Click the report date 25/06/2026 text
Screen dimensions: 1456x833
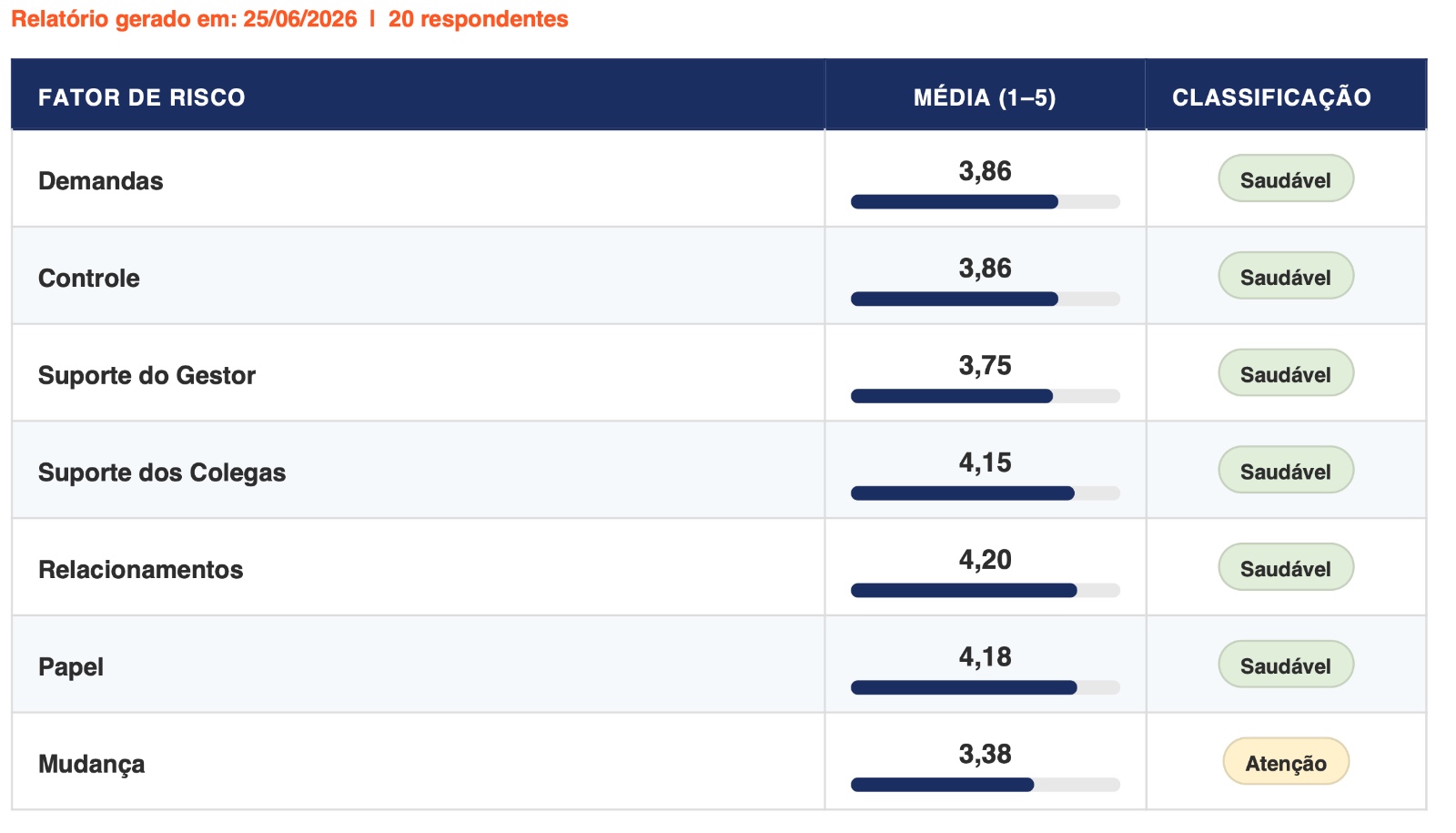click(x=299, y=19)
